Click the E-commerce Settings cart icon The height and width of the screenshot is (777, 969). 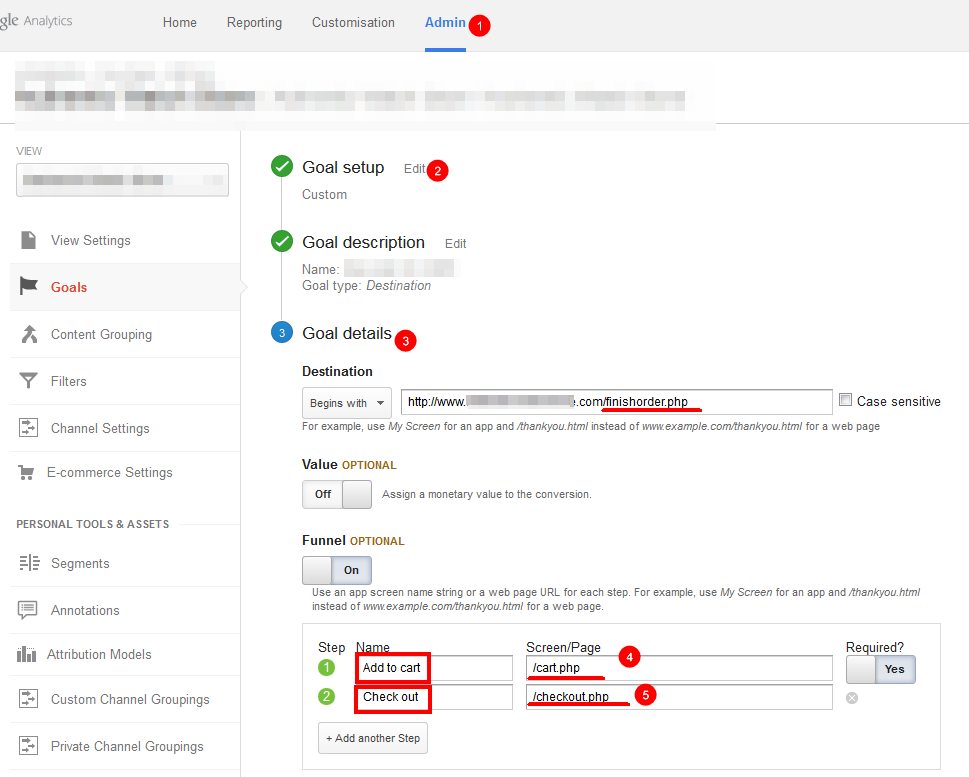point(27,472)
